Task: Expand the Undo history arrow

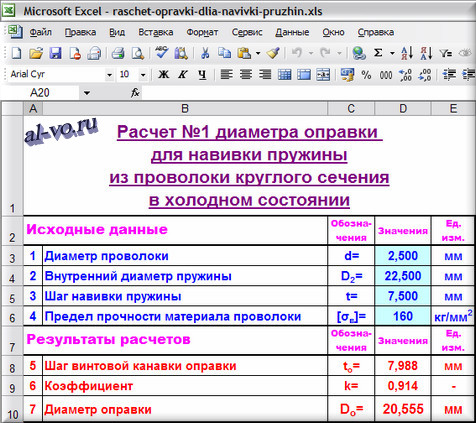Action: tap(311, 53)
